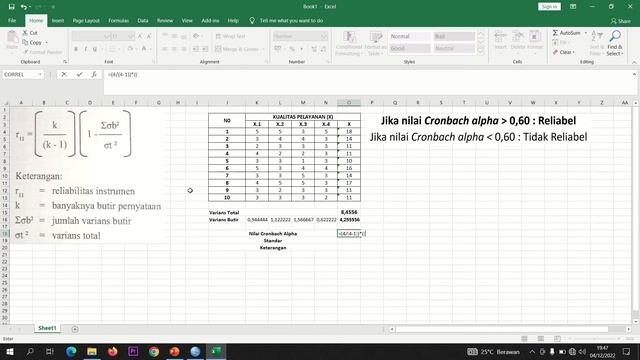Click the Undo arrow in the quick access toolbar
The height and width of the screenshot is (360, 640).
(24, 7)
